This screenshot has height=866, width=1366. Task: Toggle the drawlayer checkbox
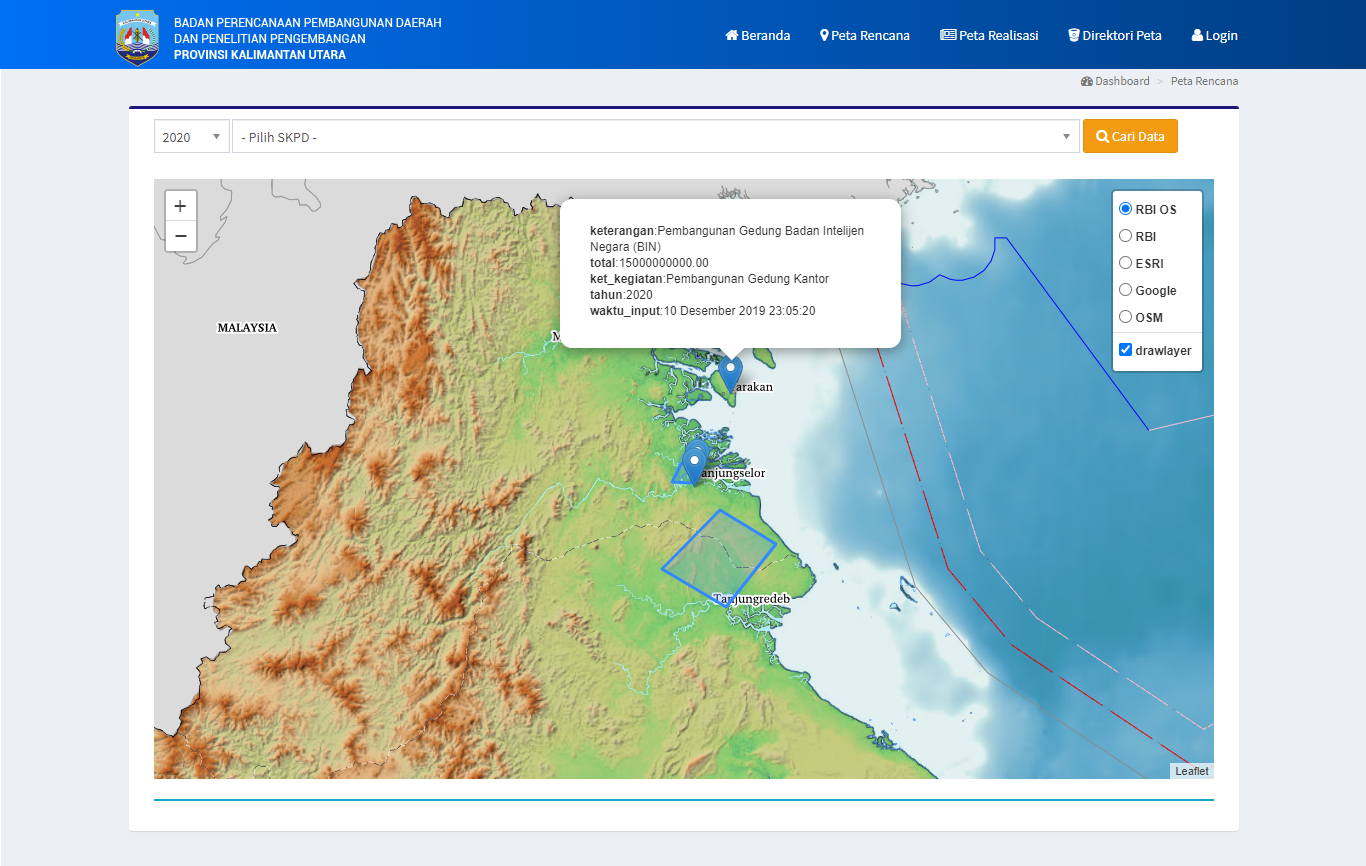tap(1126, 350)
